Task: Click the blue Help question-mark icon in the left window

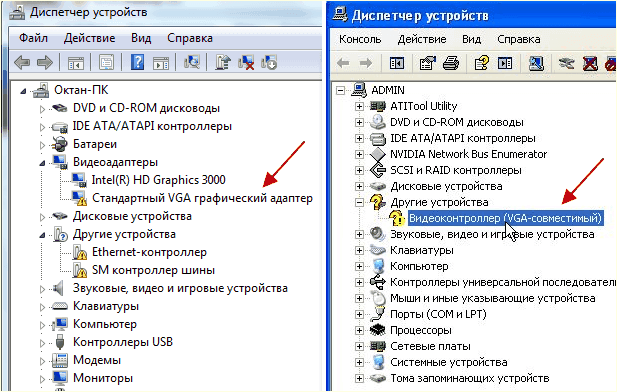Action: [x=137, y=62]
